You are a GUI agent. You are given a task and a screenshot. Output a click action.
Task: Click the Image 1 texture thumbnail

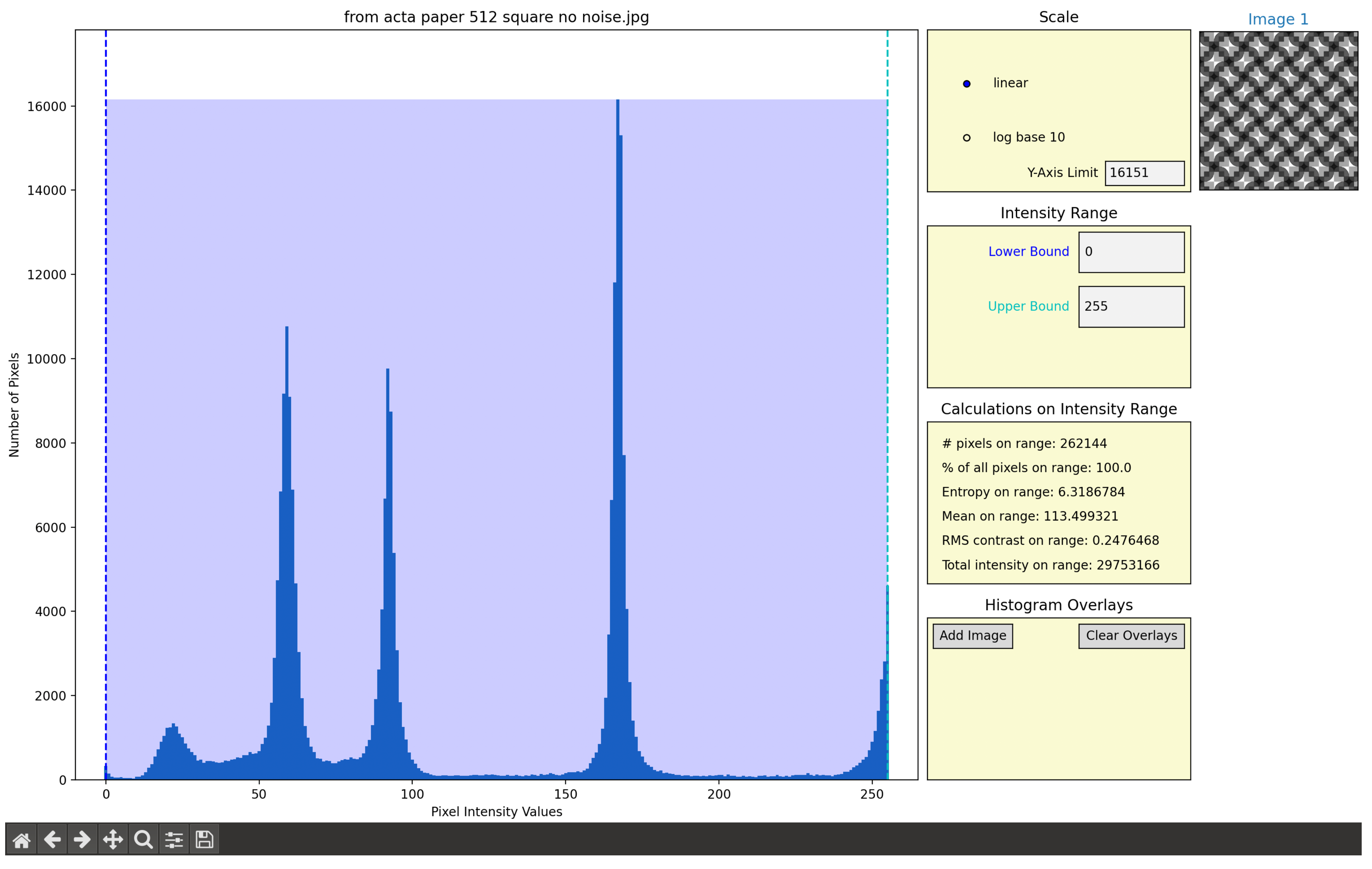click(1279, 112)
